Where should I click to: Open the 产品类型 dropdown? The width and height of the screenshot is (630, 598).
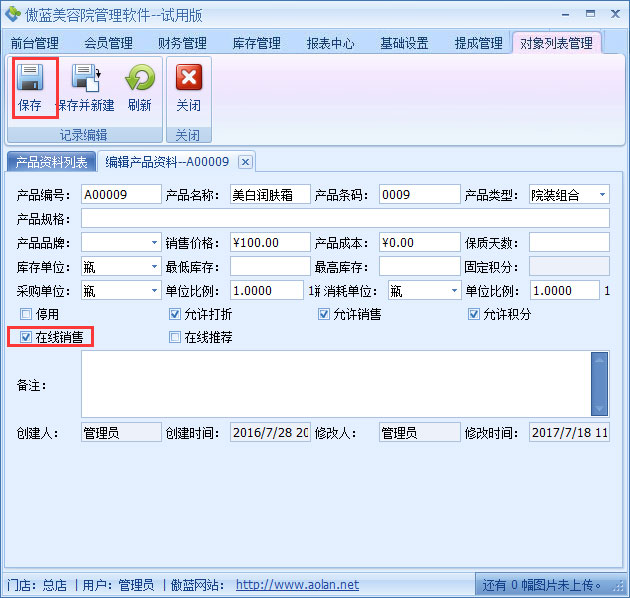[x=602, y=195]
